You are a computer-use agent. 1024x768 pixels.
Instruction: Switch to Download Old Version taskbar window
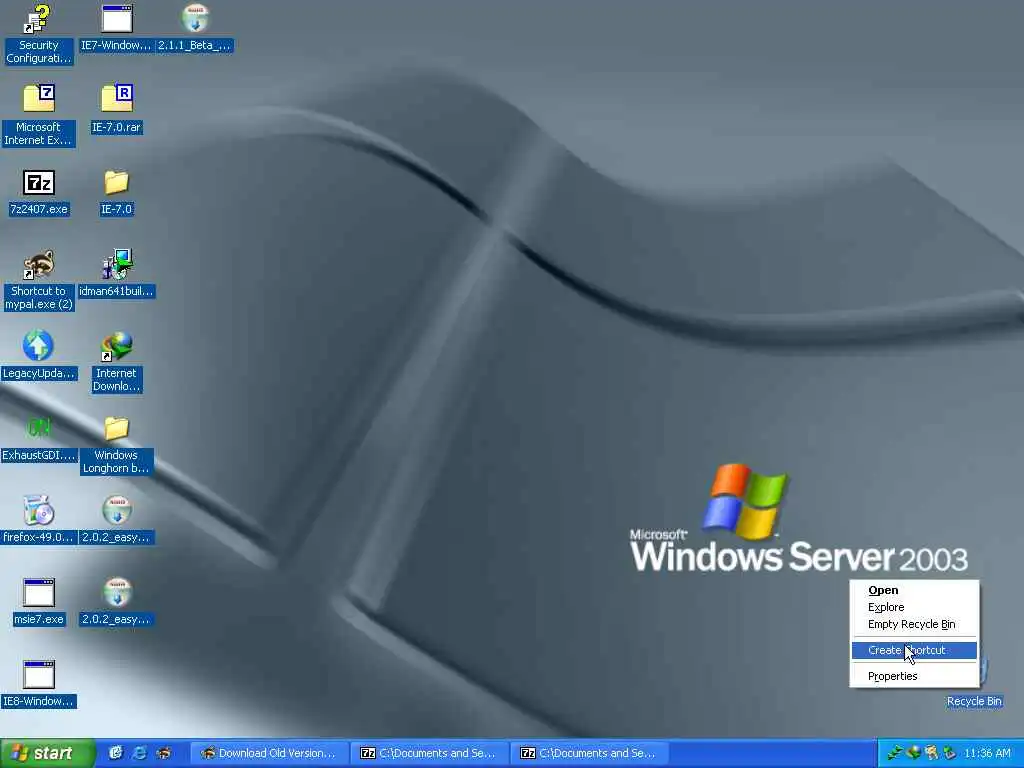[268, 753]
